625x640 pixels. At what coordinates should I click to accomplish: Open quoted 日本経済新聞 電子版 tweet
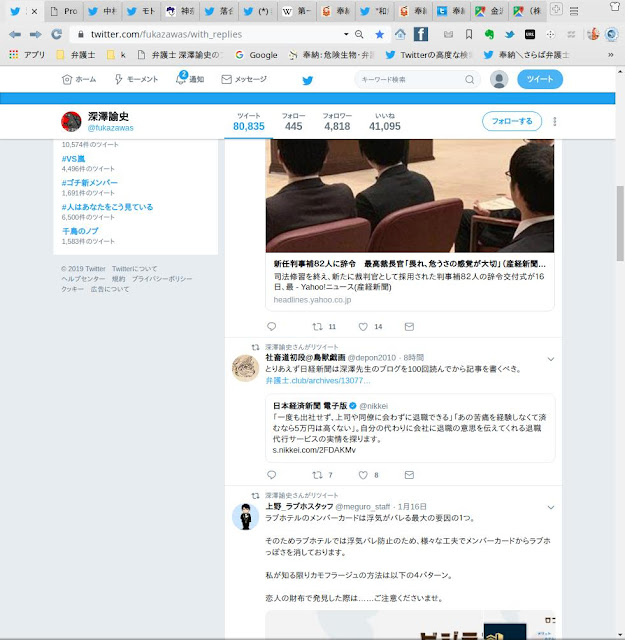coord(410,428)
